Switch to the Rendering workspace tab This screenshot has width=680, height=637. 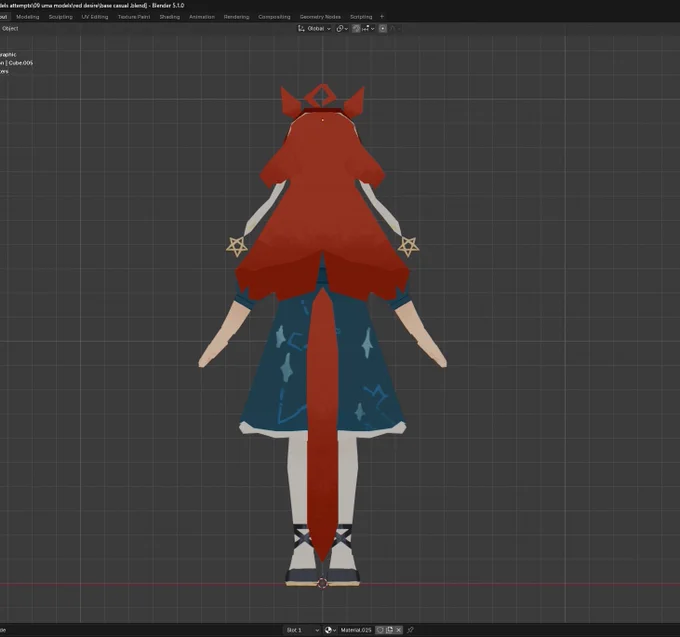[236, 17]
